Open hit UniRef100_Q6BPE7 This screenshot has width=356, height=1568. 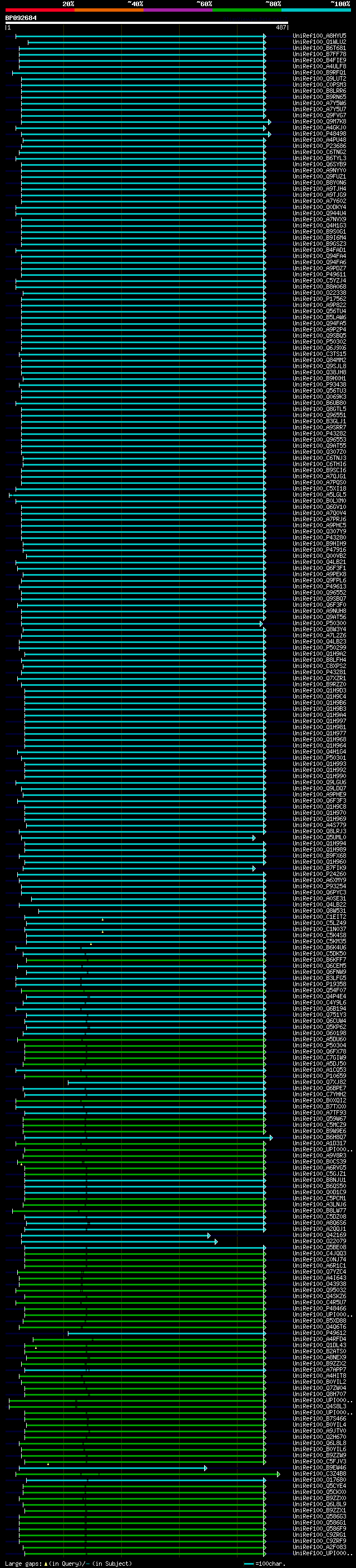pyautogui.click(x=319, y=1088)
